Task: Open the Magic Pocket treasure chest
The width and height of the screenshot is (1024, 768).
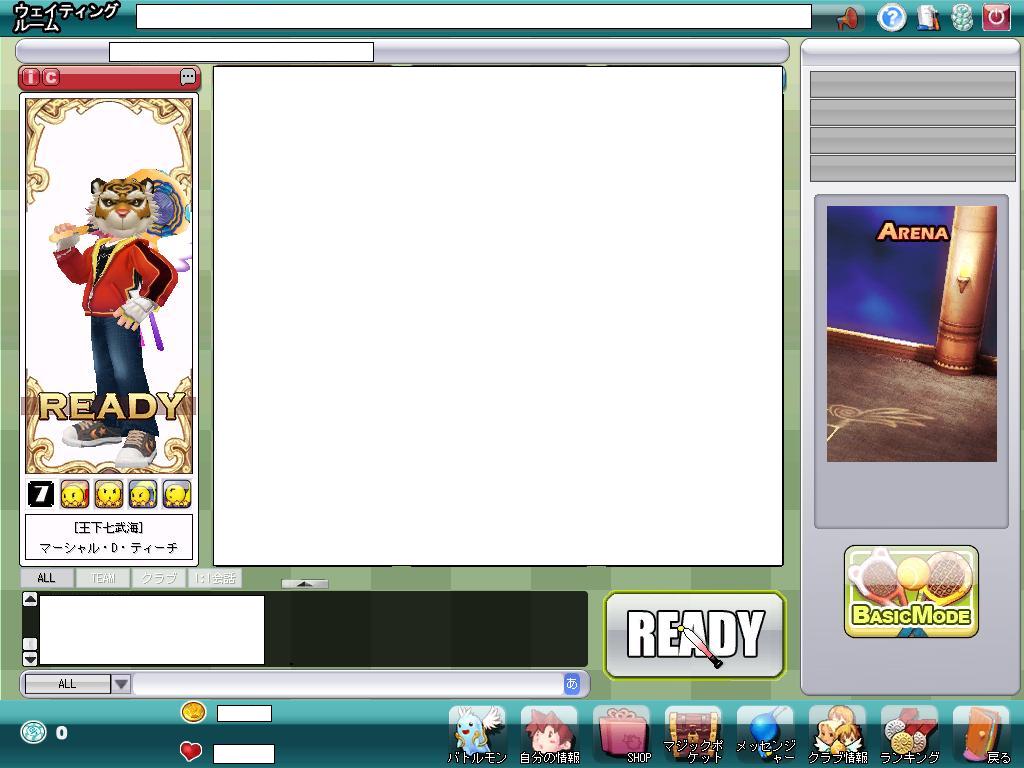Action: (x=693, y=734)
